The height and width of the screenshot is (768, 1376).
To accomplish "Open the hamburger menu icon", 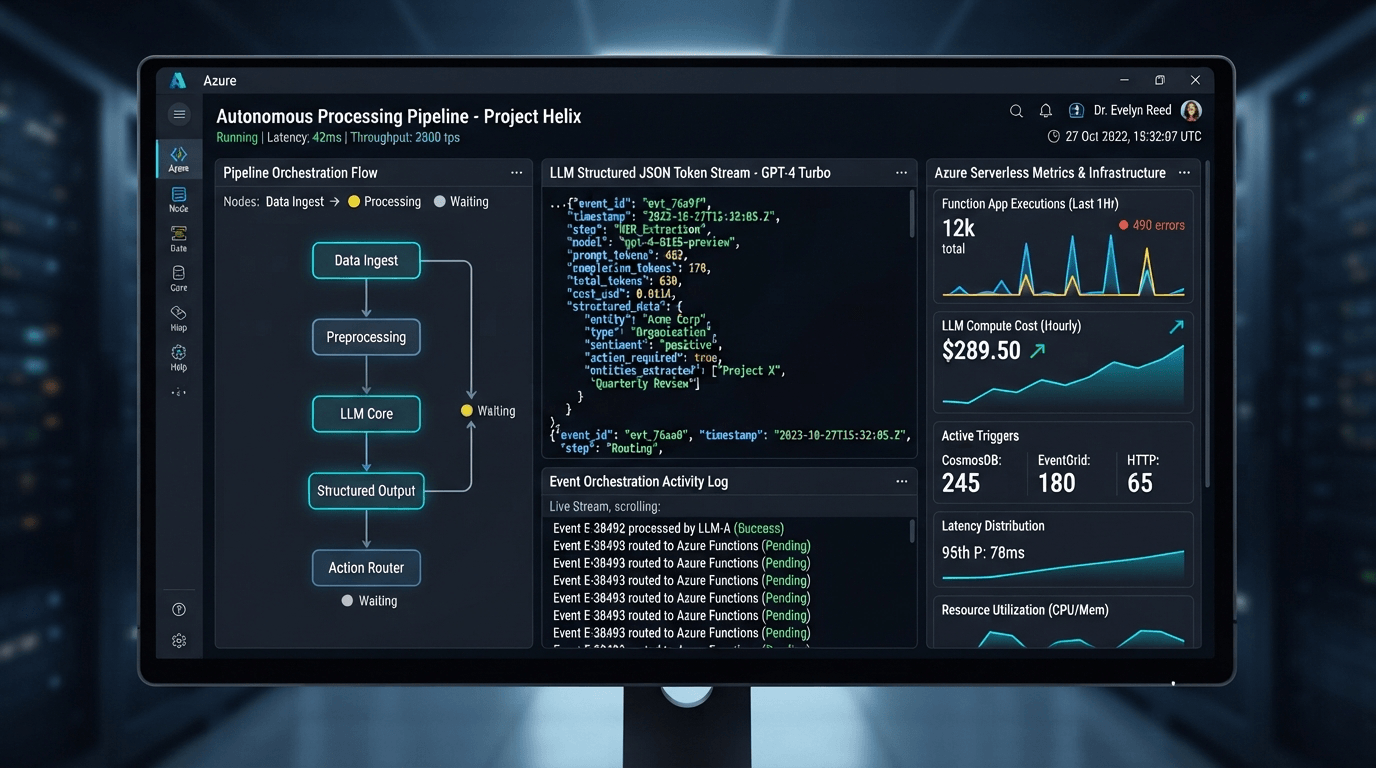I will point(179,114).
